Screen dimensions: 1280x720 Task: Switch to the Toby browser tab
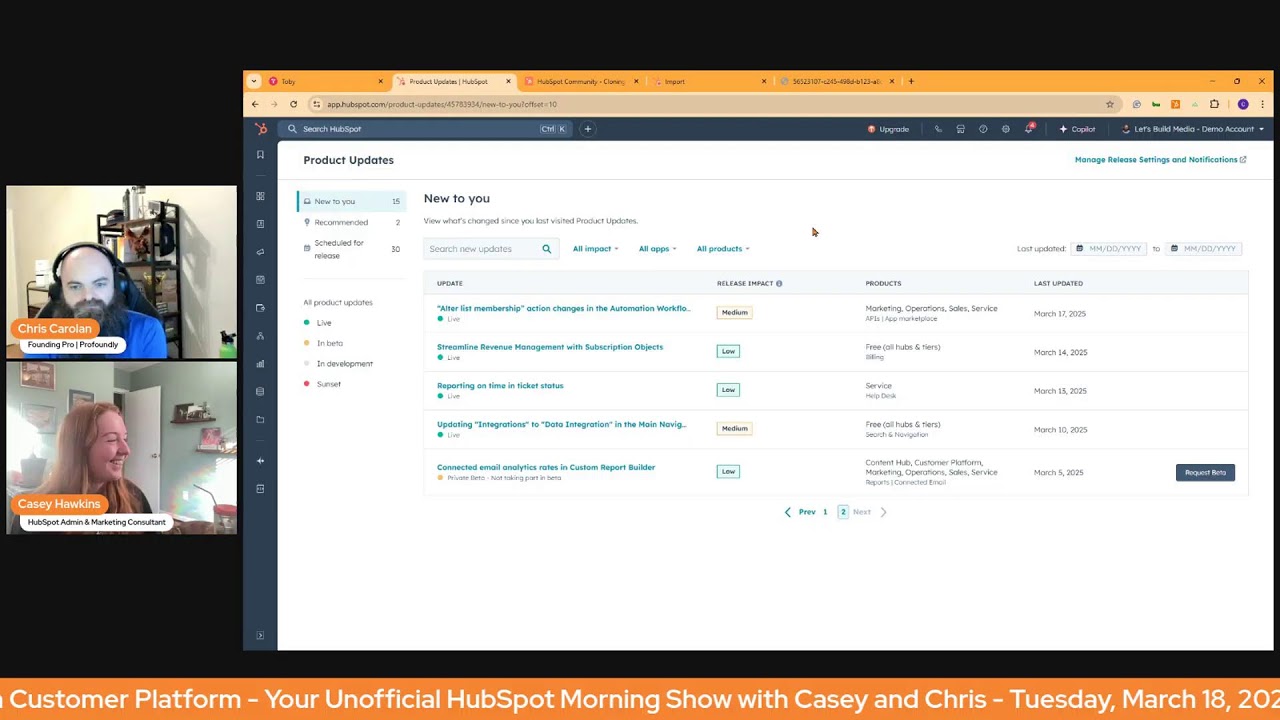pos(325,81)
